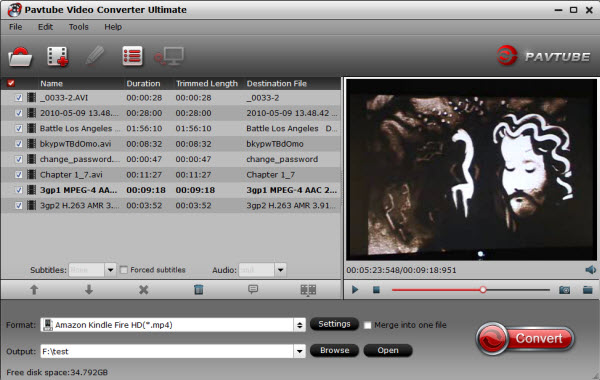600x380 pixels.
Task: Open the Edit menu
Action: tap(45, 27)
